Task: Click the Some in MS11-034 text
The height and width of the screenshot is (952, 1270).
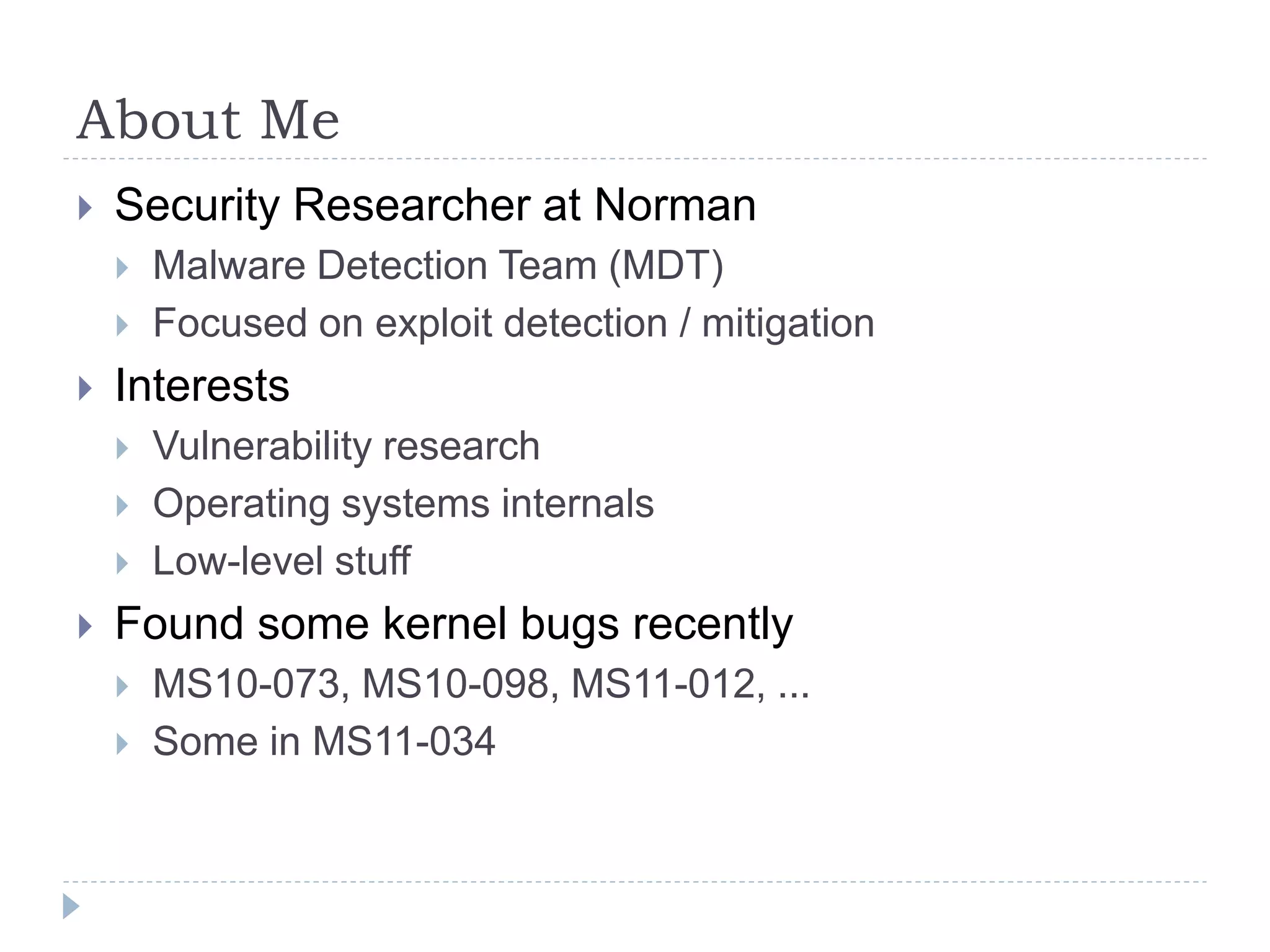Action: (324, 741)
